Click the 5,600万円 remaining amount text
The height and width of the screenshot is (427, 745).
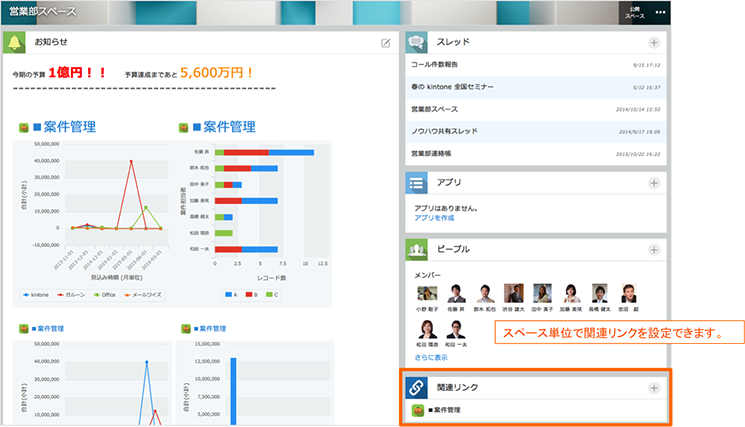tap(217, 73)
